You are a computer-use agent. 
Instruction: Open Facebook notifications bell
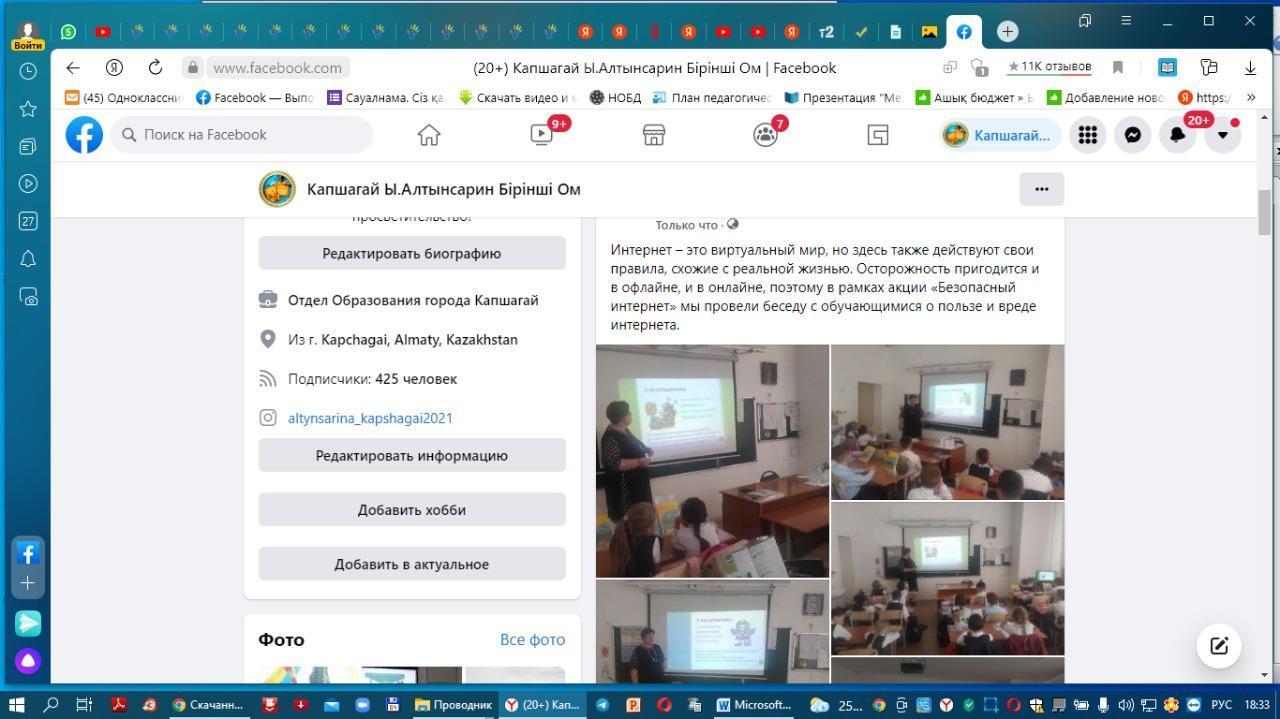click(1178, 135)
